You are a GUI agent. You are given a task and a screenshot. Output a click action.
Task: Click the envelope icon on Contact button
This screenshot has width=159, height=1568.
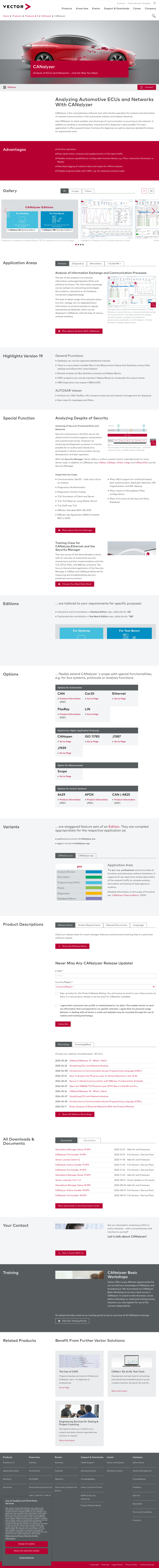click(x=141, y=87)
